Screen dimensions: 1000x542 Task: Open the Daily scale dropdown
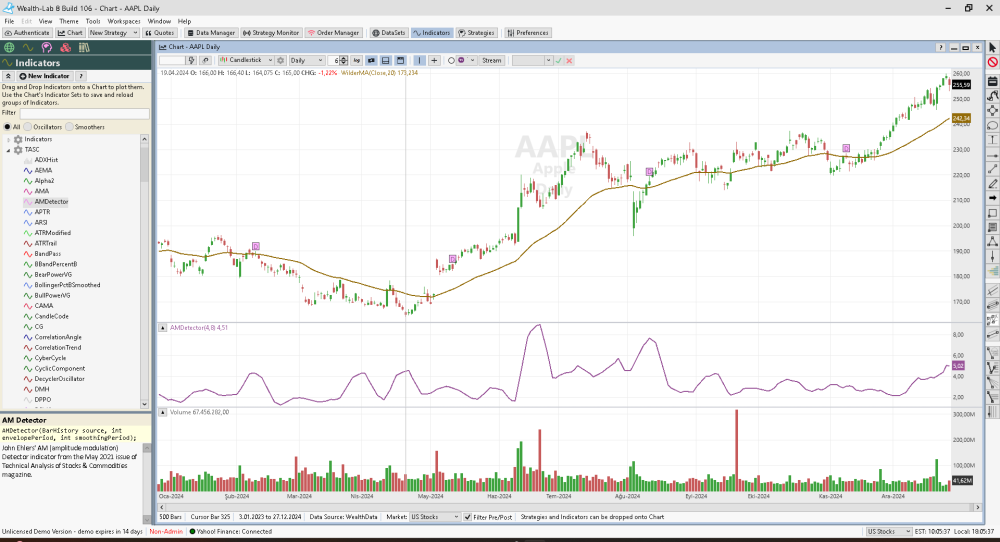[x=306, y=60]
